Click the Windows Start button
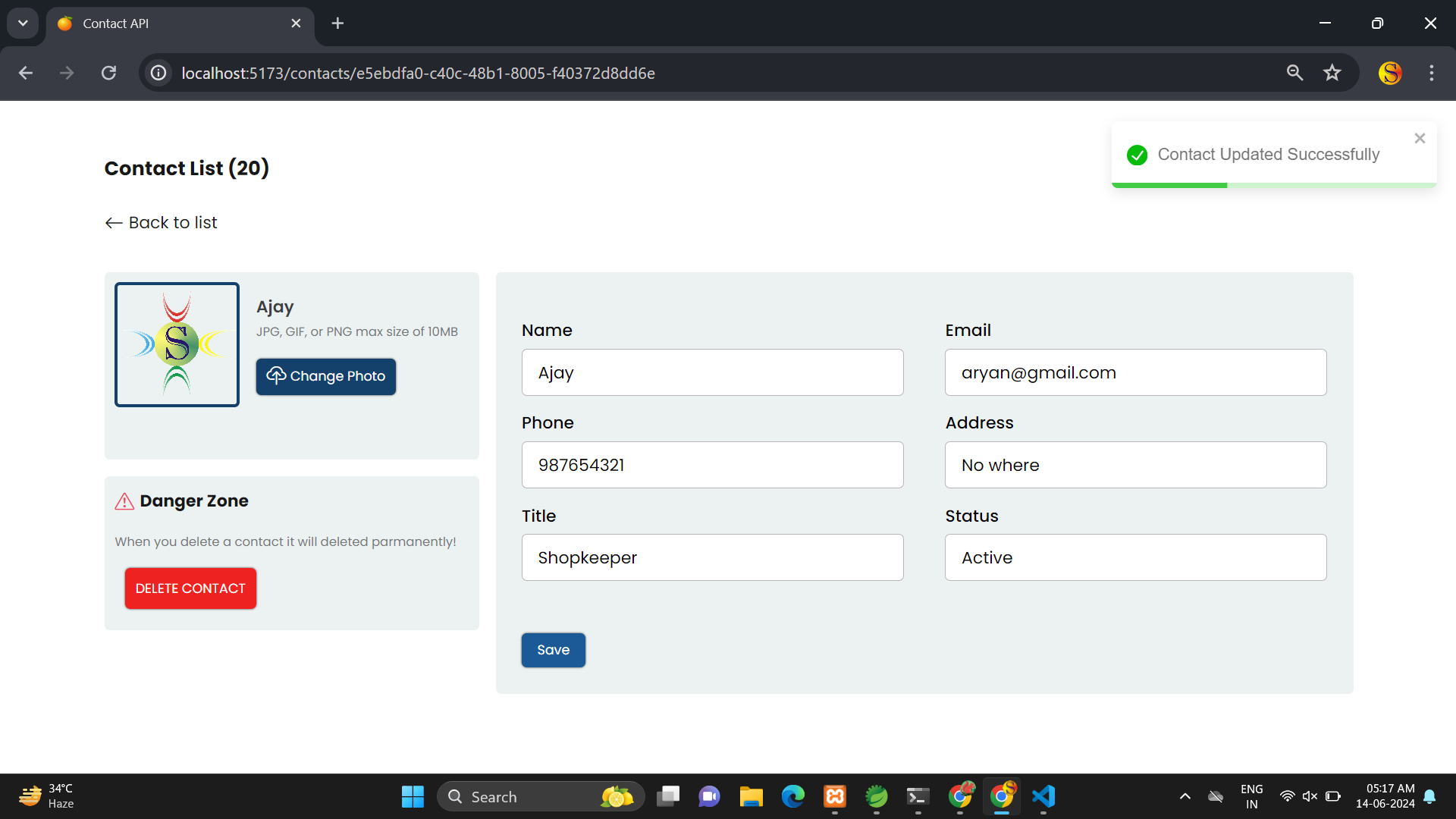Screen dimensions: 1456x819 coord(413,796)
